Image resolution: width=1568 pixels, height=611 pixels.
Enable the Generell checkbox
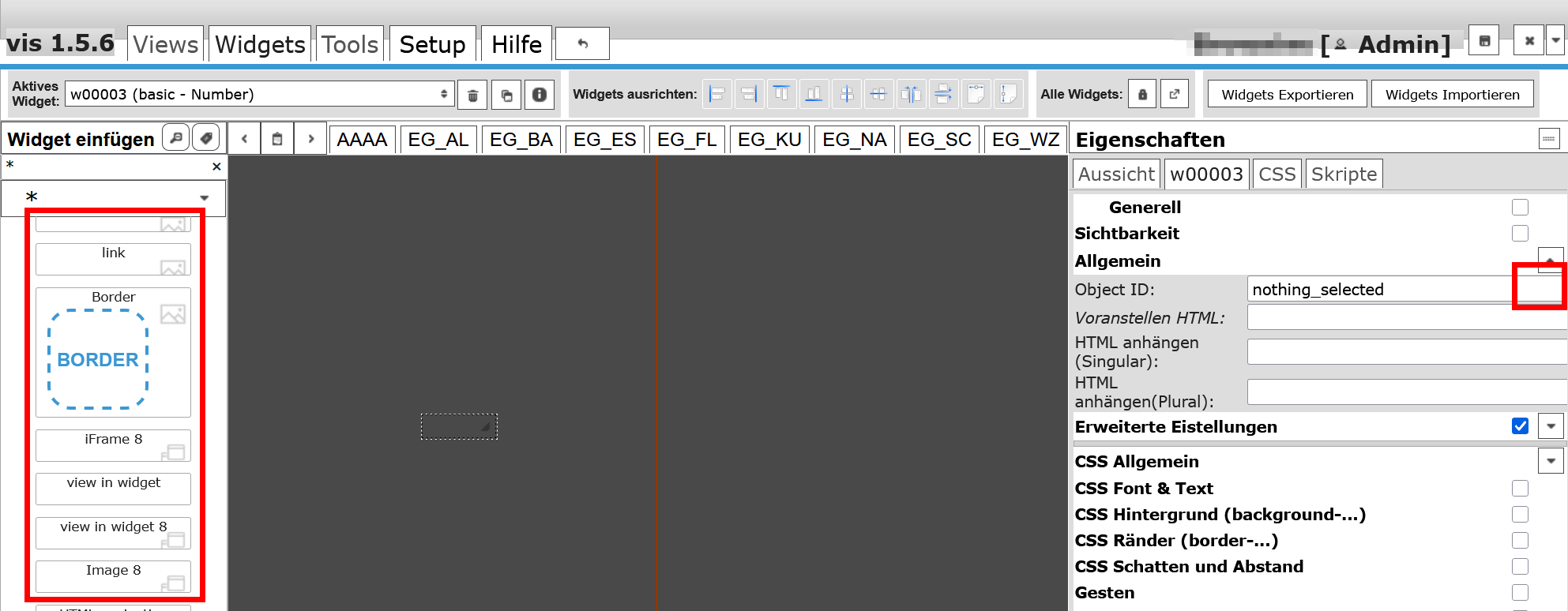(1520, 207)
